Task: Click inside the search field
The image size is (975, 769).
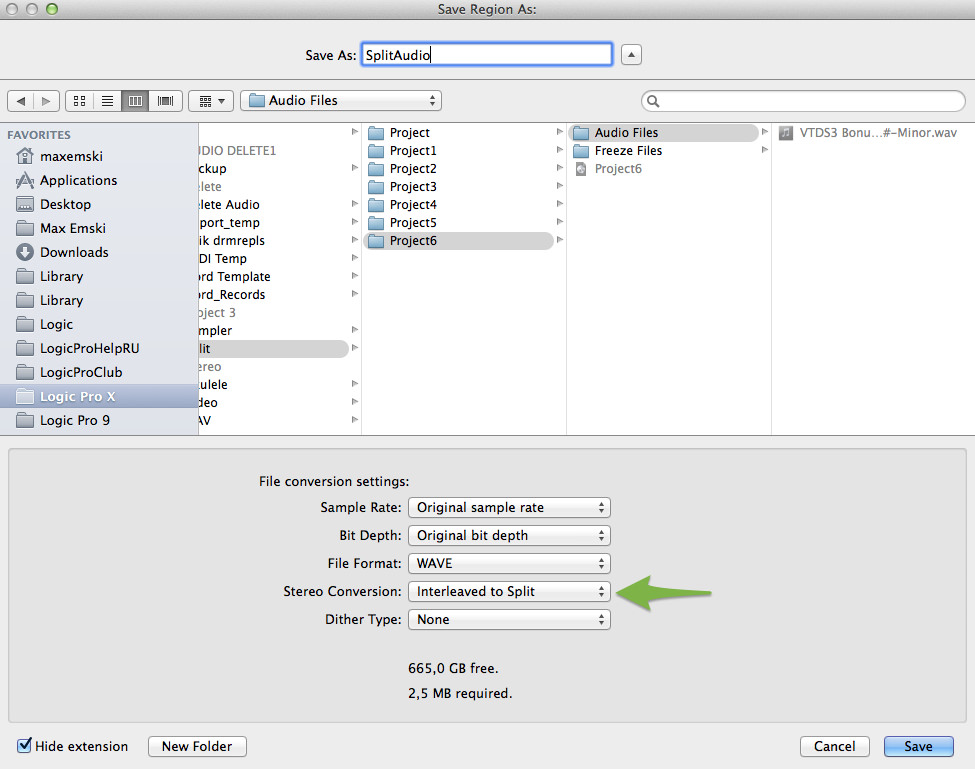Action: [800, 100]
